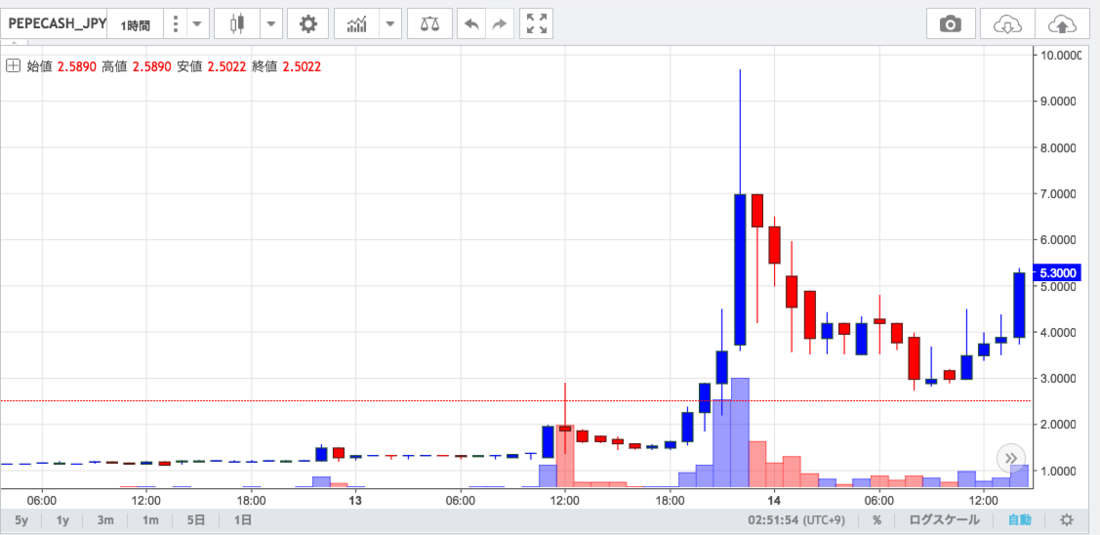Select the 1日 time range
Viewport: 1100px width, 535px height.
coord(242,520)
